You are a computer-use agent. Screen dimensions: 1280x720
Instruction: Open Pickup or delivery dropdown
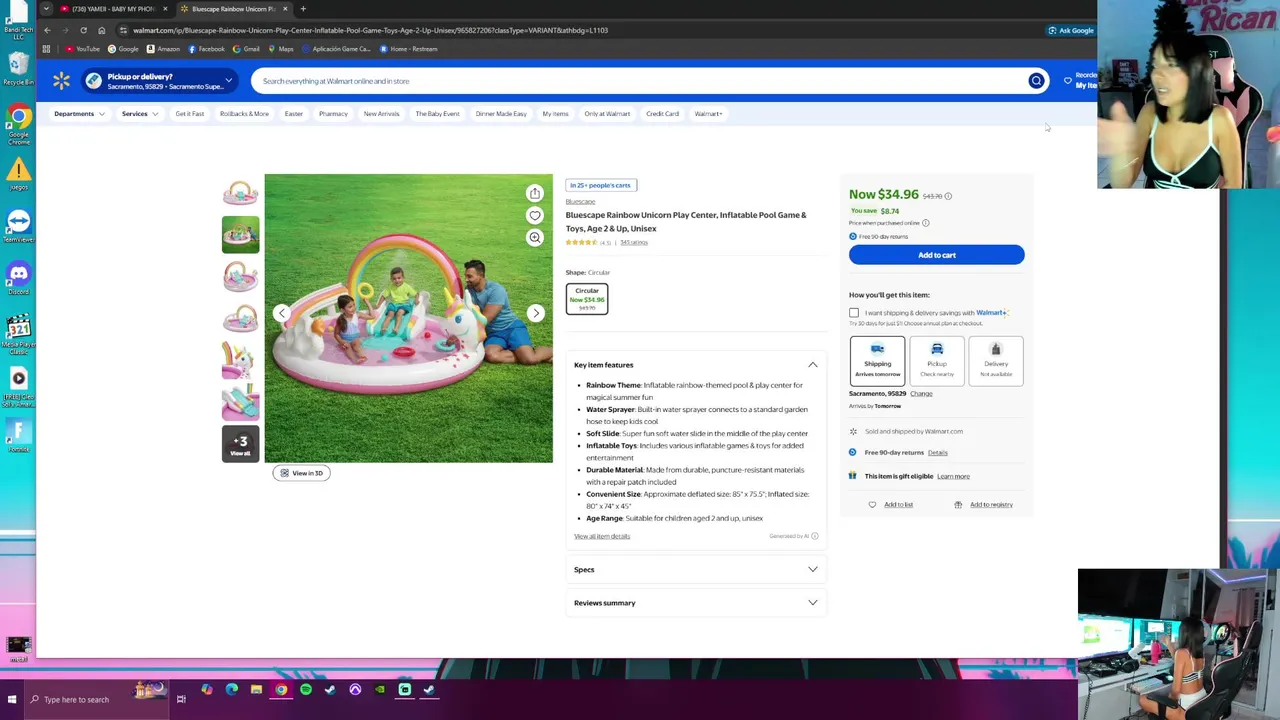[160, 81]
